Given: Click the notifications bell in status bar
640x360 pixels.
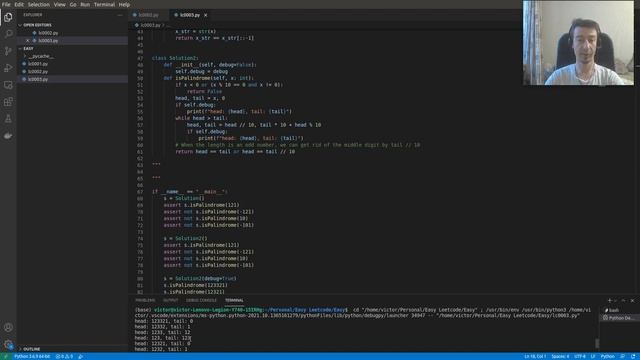Looking at the screenshot, I should [x=633, y=356].
